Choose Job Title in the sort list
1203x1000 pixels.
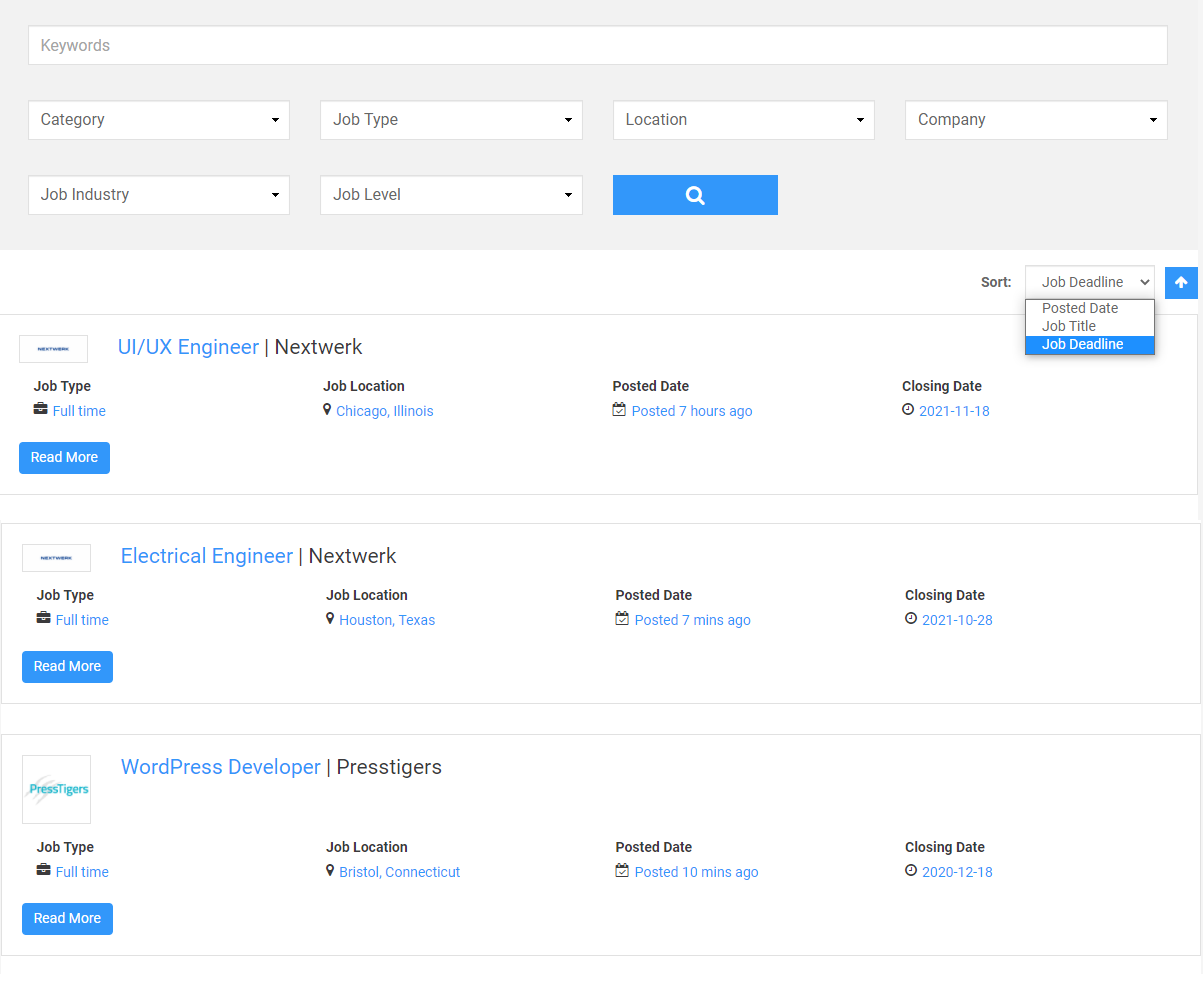click(x=1069, y=326)
